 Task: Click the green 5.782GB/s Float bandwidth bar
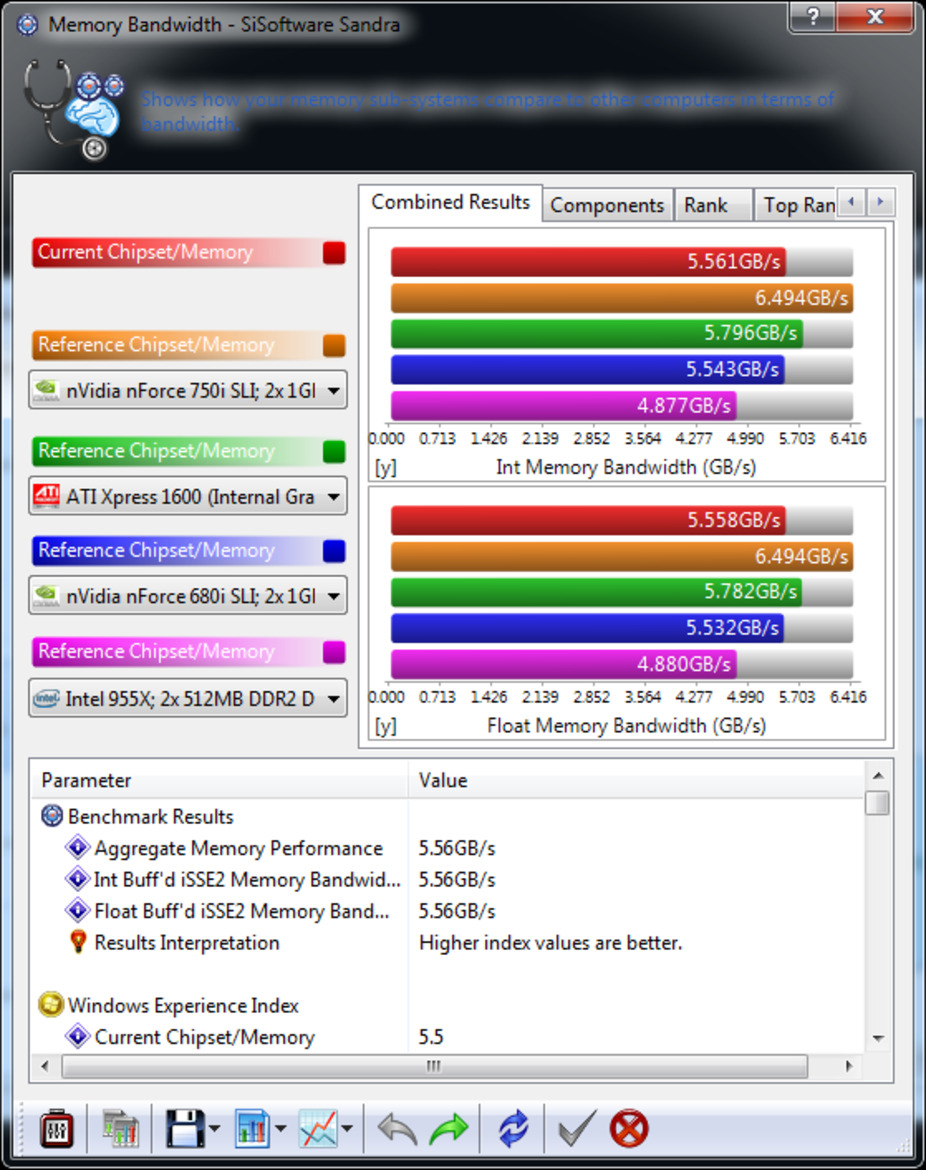596,592
